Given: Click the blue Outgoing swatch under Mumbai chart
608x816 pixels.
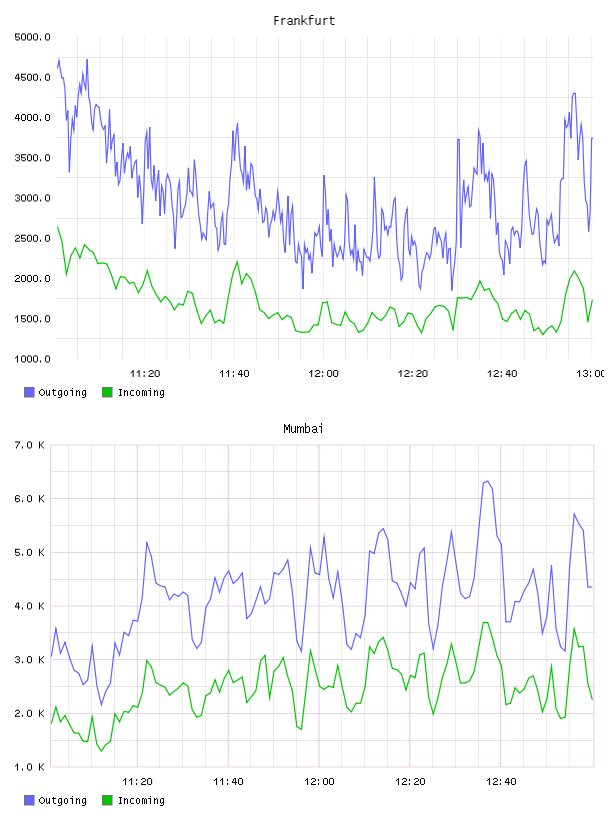Looking at the screenshot, I should (x=29, y=800).
